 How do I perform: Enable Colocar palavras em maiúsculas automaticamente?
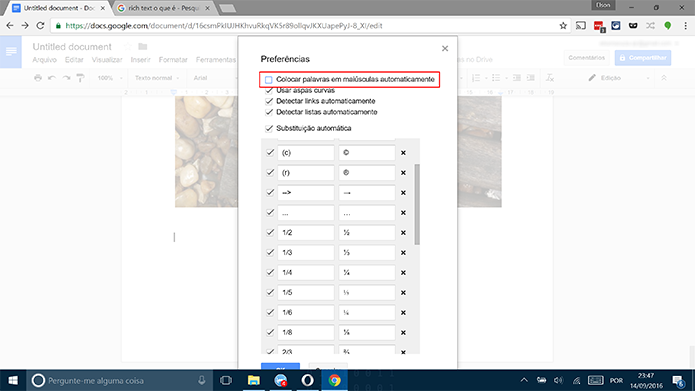(x=269, y=80)
